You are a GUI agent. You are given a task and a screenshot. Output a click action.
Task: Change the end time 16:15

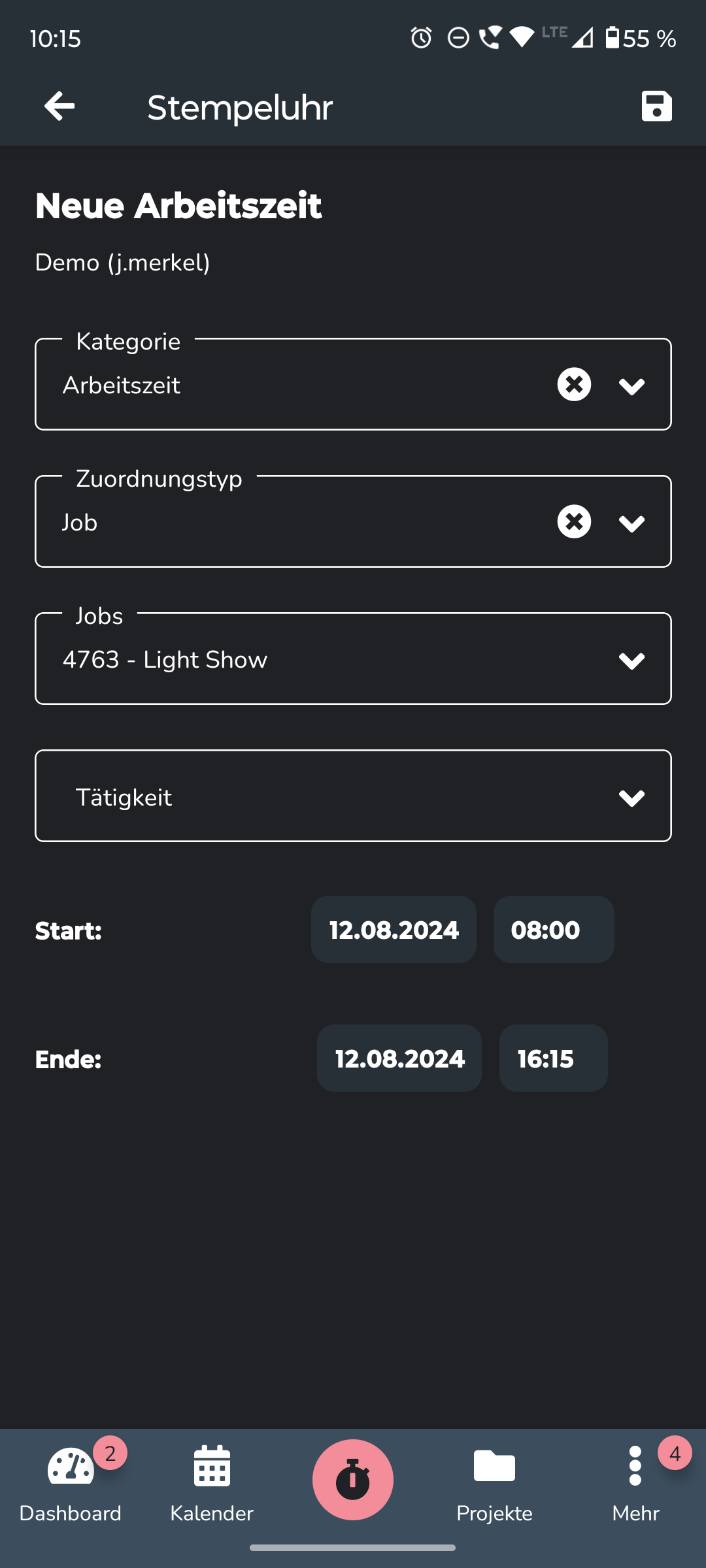(553, 1058)
